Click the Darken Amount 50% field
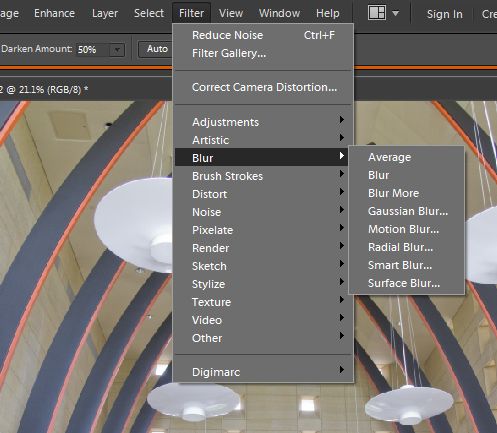 (x=93, y=50)
